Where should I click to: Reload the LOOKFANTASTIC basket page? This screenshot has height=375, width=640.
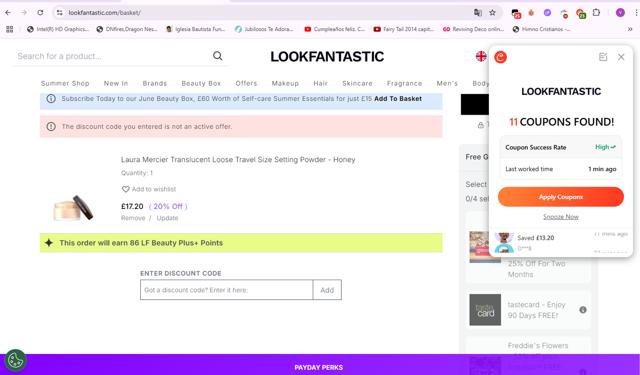coord(40,13)
